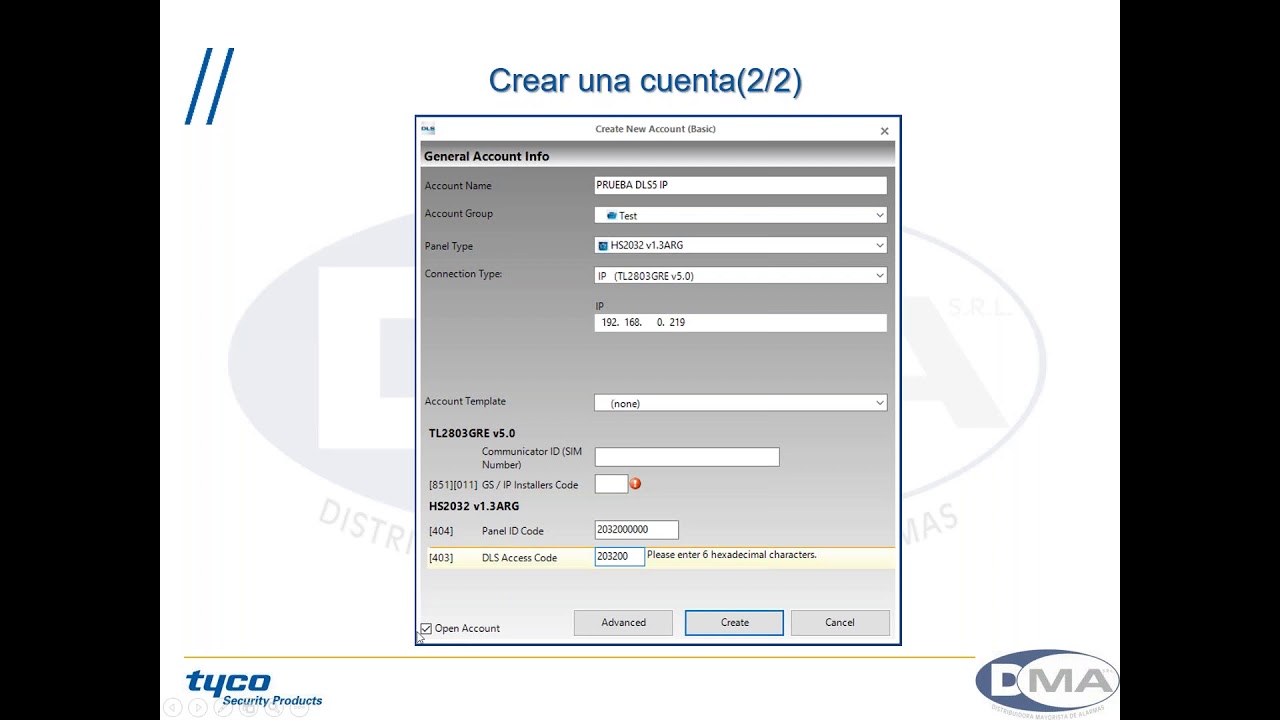Open the Account Template dropdown showing (none)
The height and width of the screenshot is (720, 1280).
click(741, 403)
